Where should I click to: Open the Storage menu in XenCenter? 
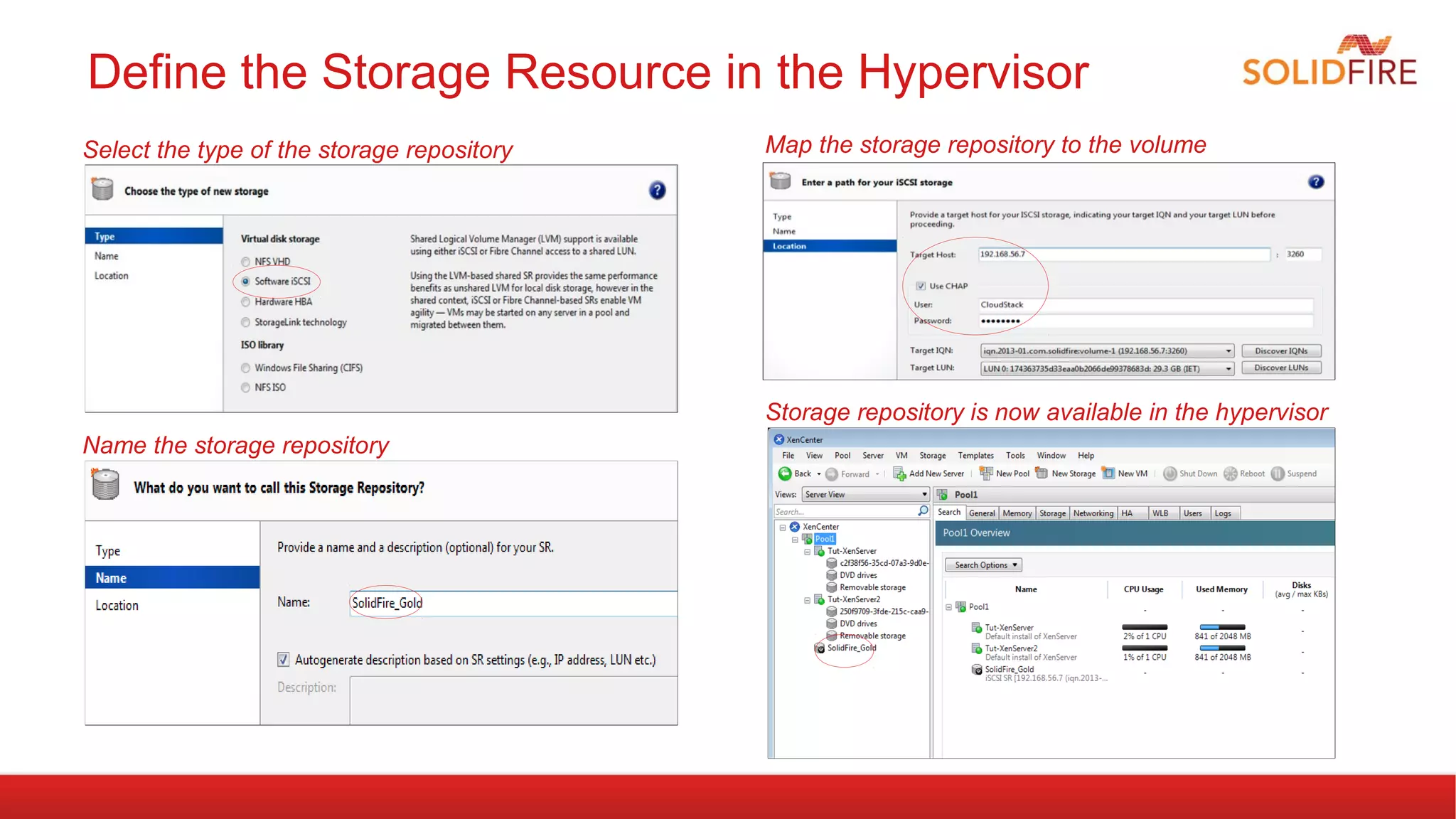[932, 456]
